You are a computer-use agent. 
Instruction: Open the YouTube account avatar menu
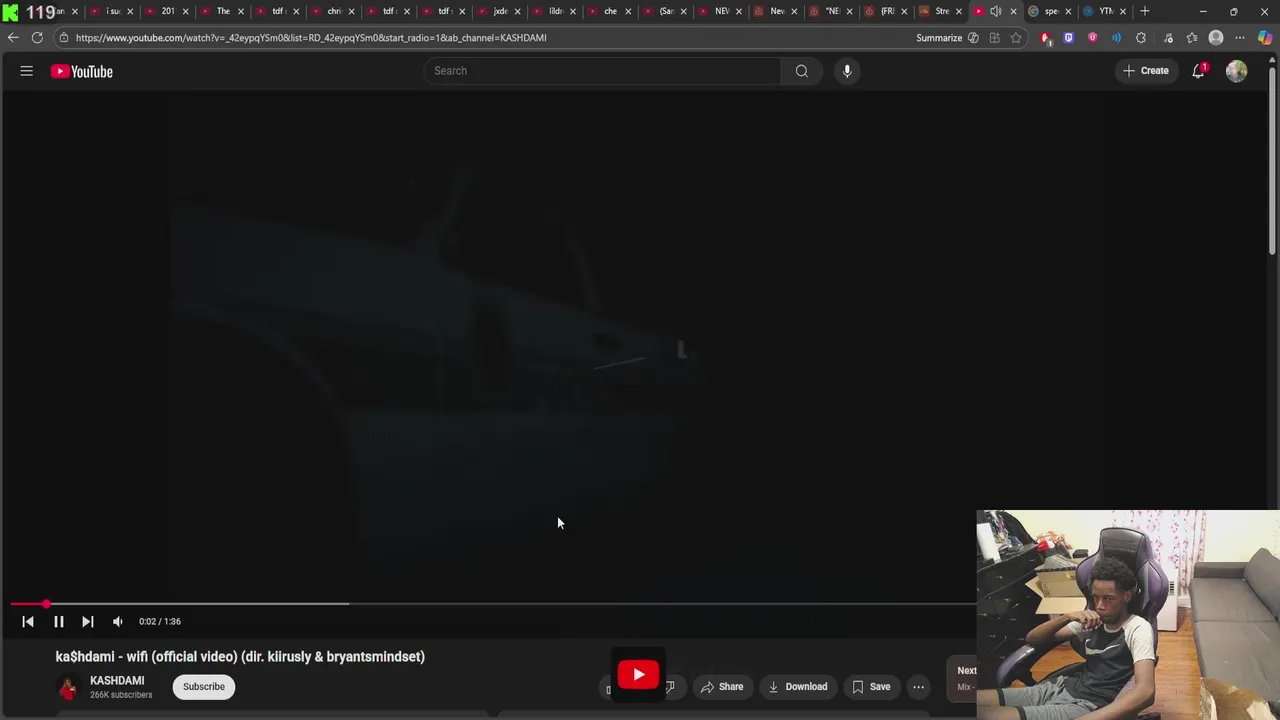pos(1237,71)
